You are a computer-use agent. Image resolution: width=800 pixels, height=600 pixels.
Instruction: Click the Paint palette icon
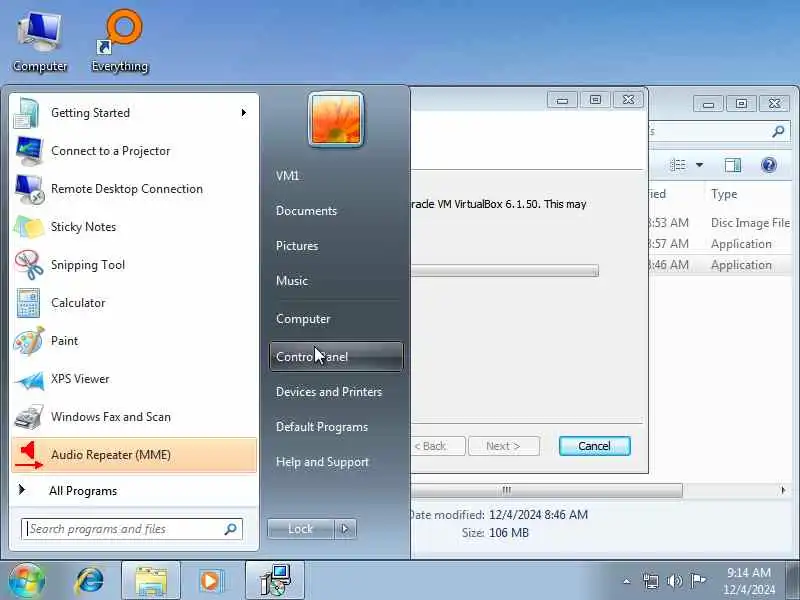click(x=29, y=341)
